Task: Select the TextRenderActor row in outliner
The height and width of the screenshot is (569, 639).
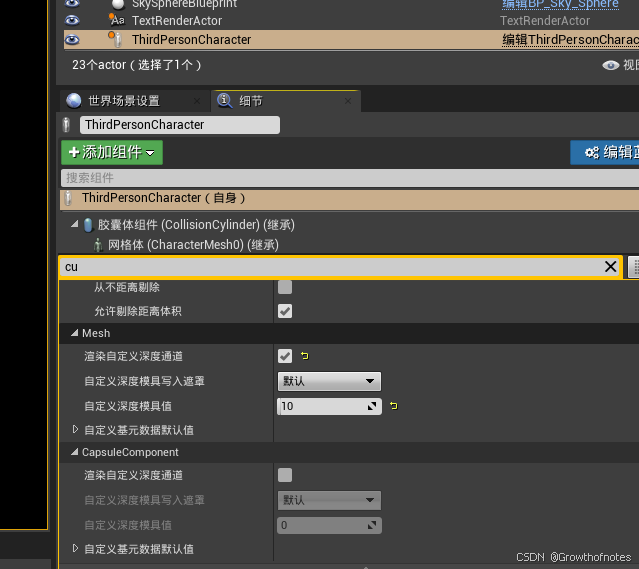Action: pos(351,20)
